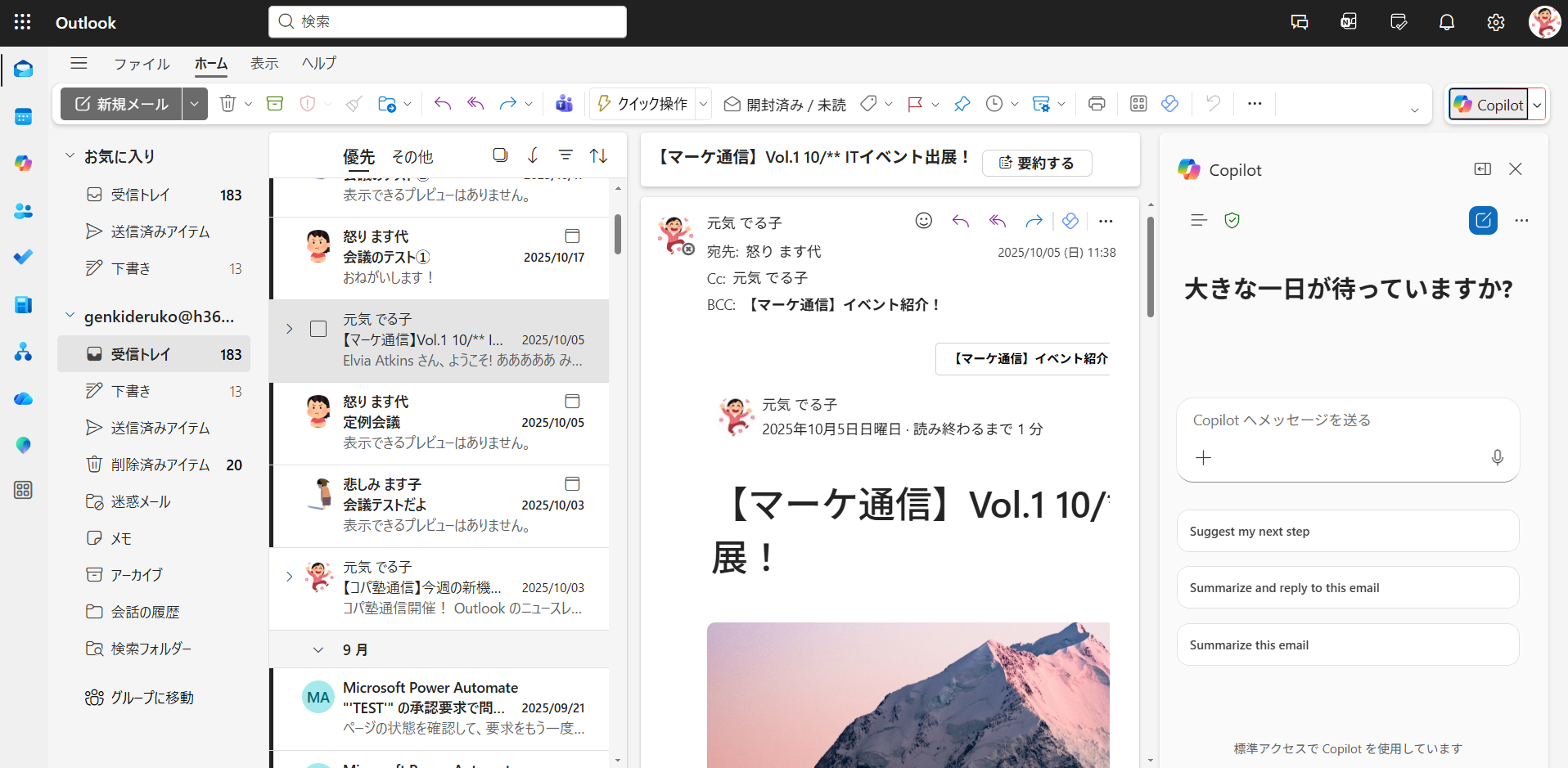Click the print icon in toolbar
The image size is (1568, 768).
click(x=1097, y=104)
